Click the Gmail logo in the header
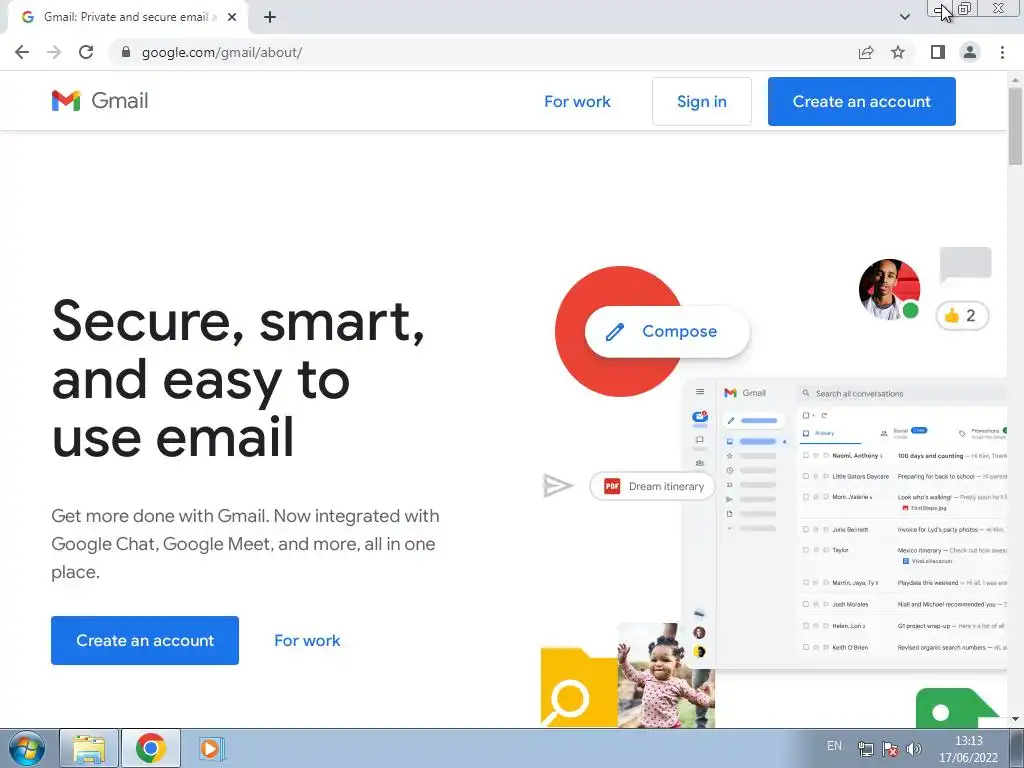1024x768 pixels. coord(100,101)
